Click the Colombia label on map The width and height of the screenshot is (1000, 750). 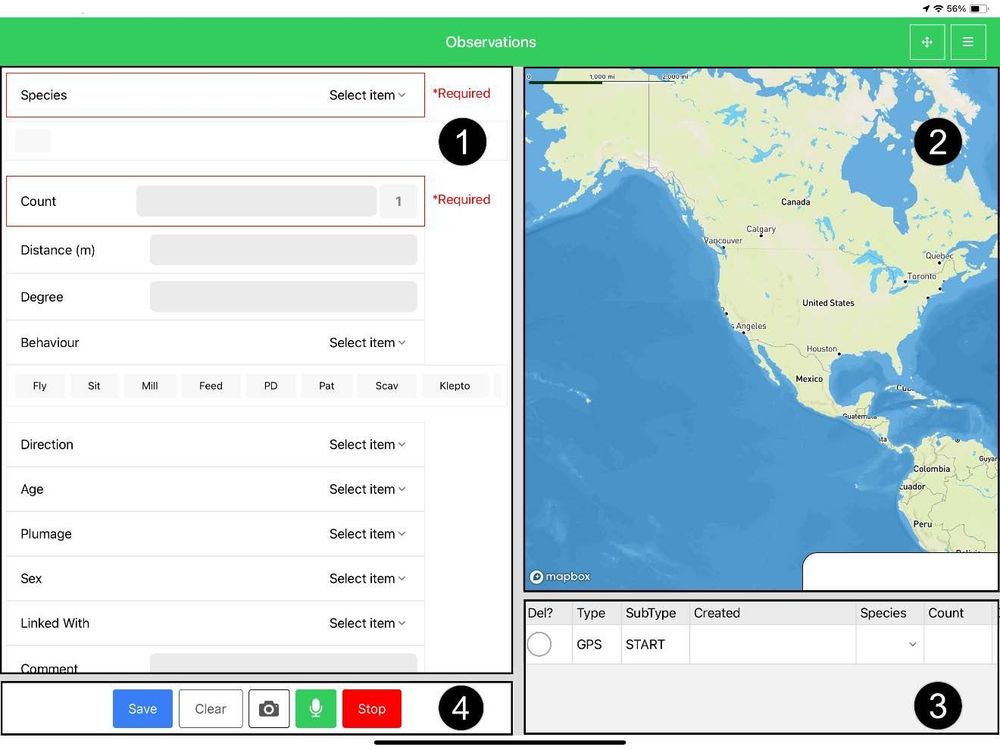(x=932, y=469)
